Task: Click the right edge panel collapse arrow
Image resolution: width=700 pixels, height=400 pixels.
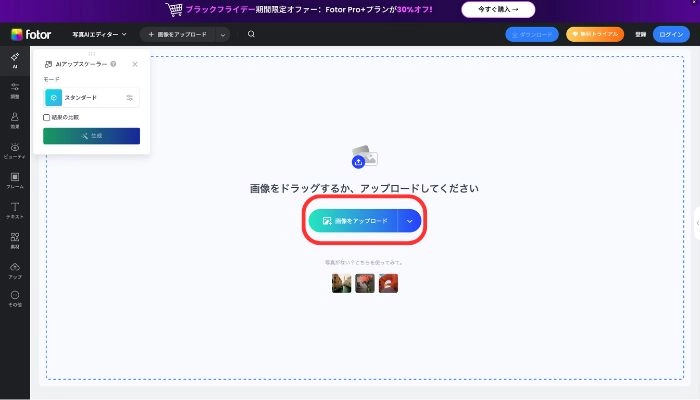Action: (697, 223)
